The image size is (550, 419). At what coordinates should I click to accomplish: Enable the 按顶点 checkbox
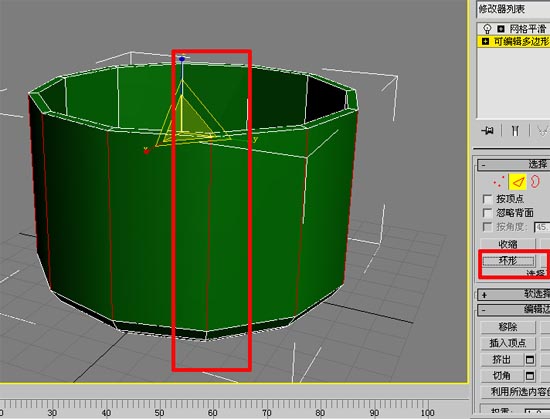coord(488,199)
